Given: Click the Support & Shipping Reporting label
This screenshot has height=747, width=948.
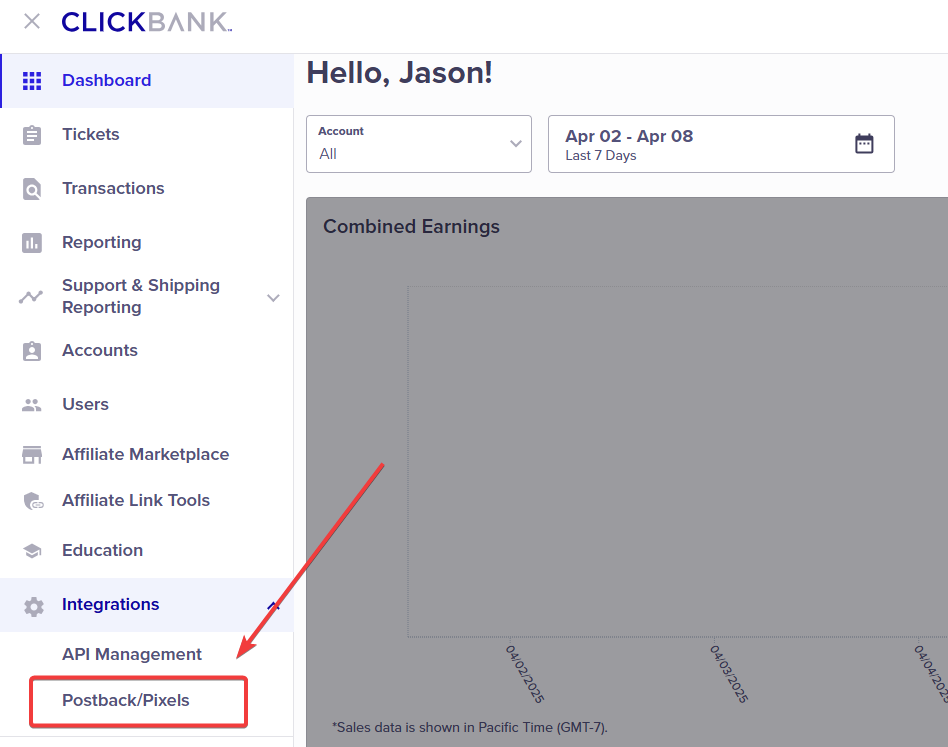Looking at the screenshot, I should click(141, 296).
